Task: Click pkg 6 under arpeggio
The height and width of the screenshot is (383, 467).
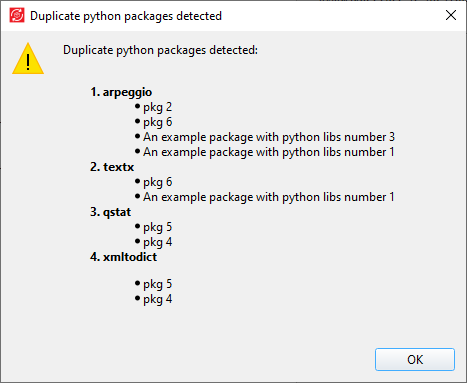Action: [158, 122]
